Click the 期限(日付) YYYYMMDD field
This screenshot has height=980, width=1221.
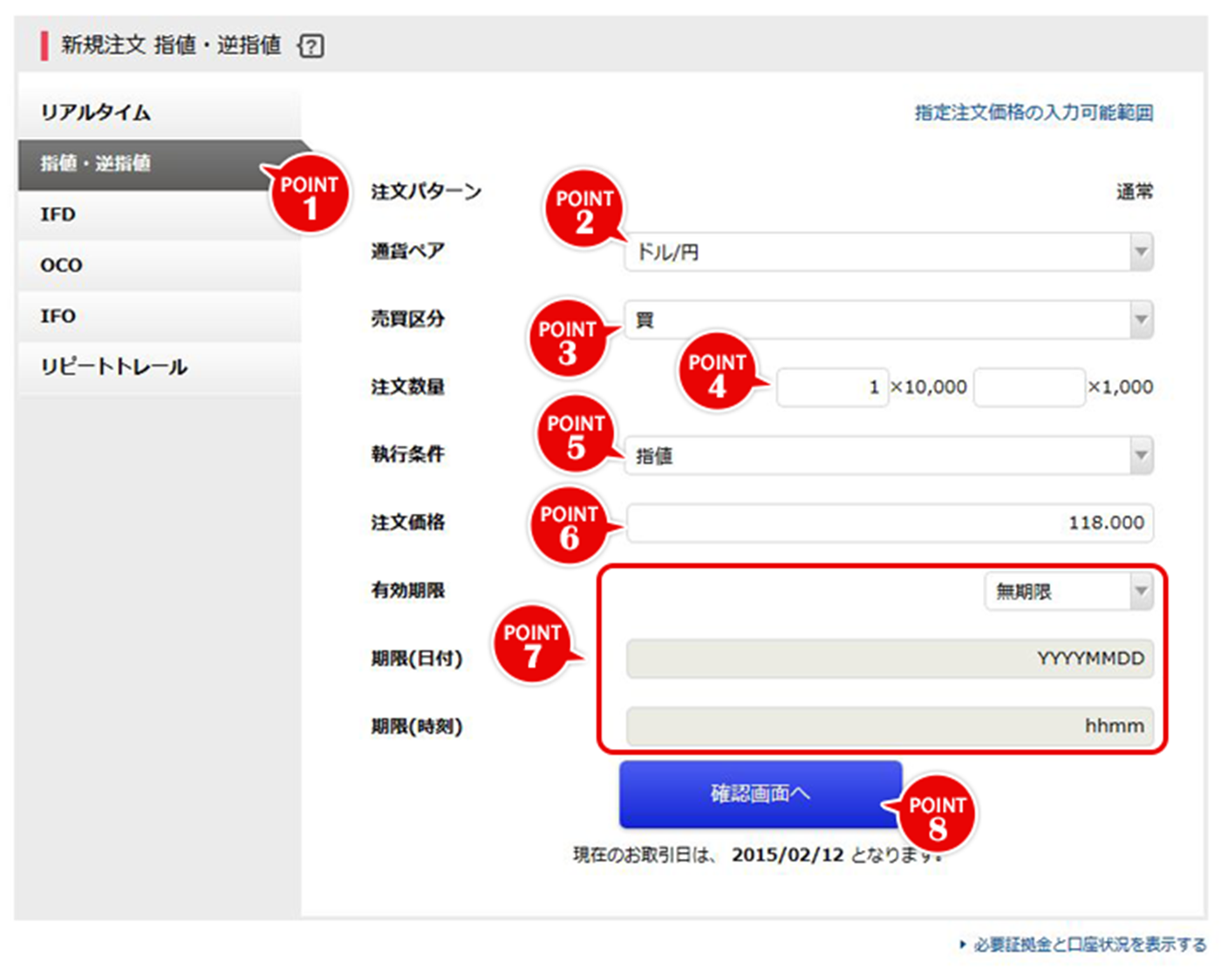(x=890, y=659)
